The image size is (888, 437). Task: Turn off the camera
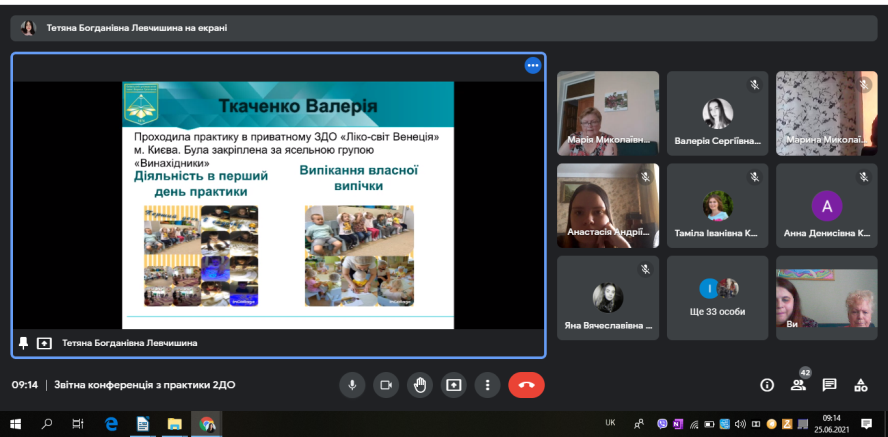click(x=386, y=384)
